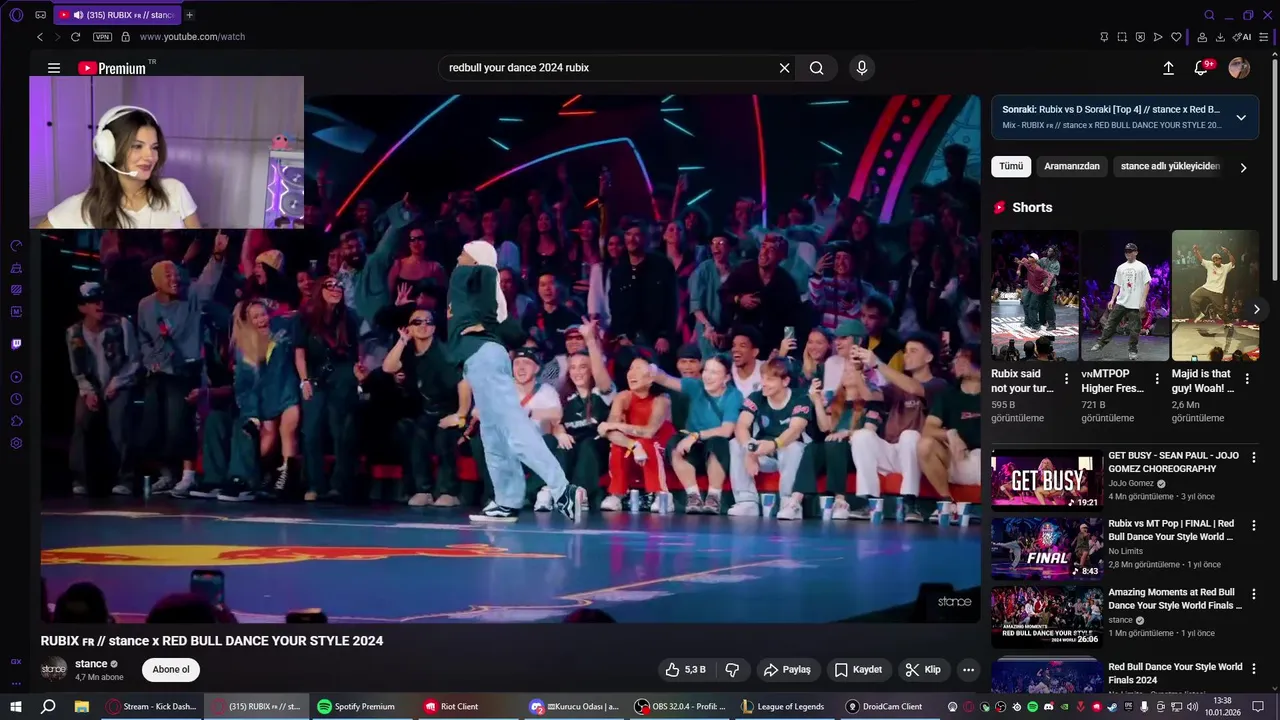Screen dimensions: 1280x720
Task: Open options for Rubix vs MT Pop video
Action: 1256,525
